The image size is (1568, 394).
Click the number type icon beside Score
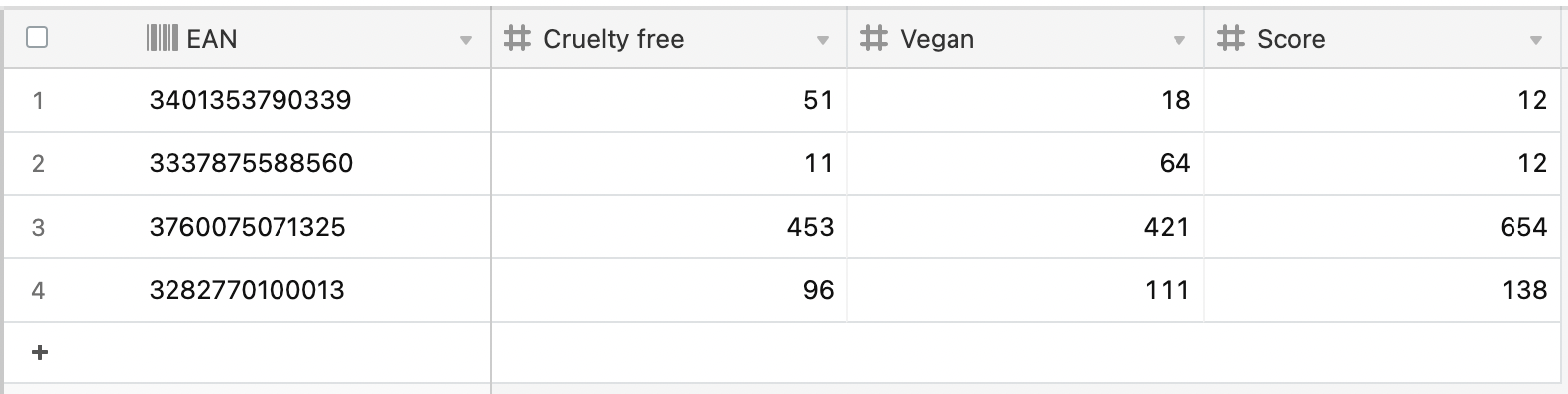(x=1231, y=39)
